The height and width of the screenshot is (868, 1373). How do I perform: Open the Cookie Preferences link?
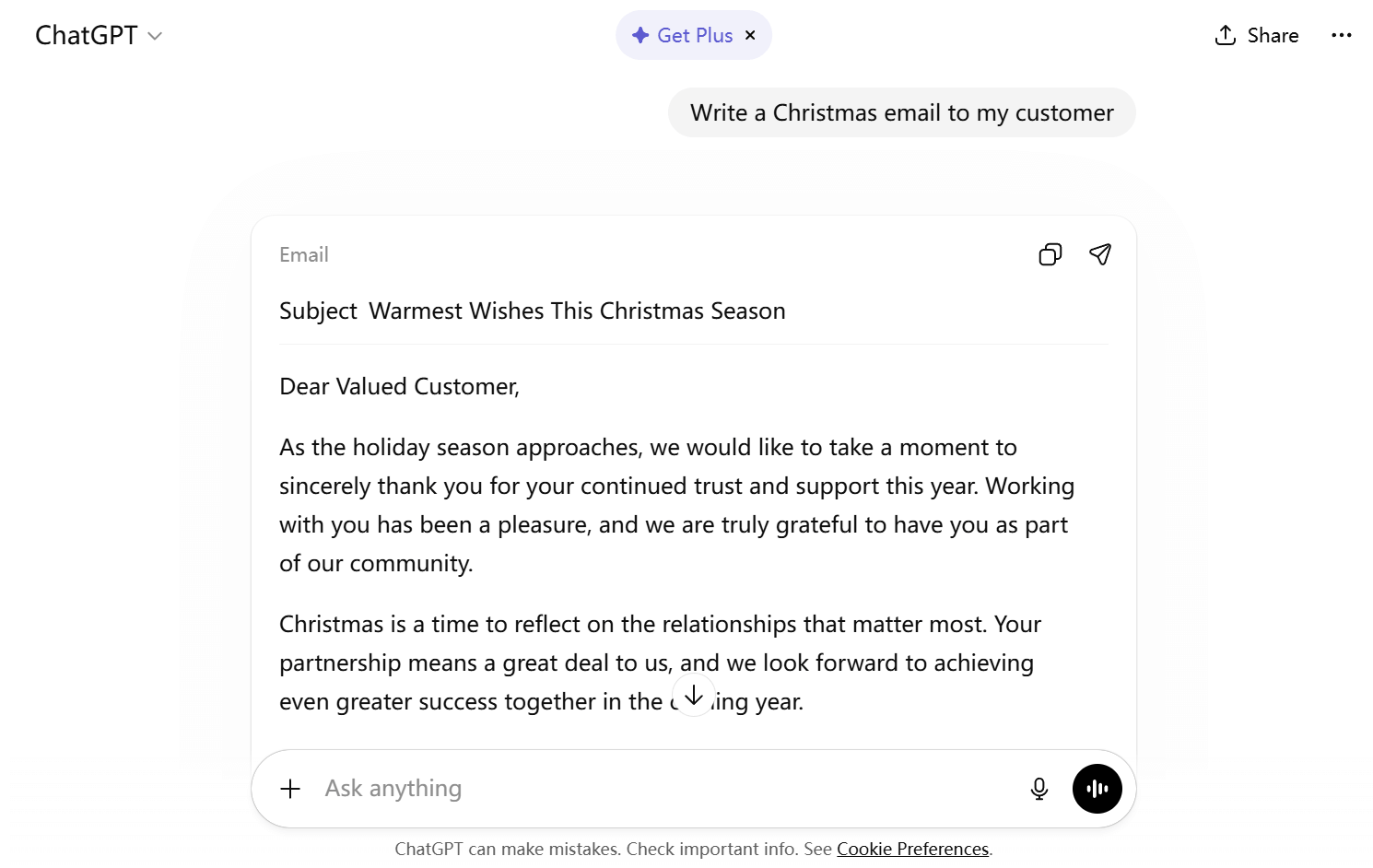pos(912,849)
